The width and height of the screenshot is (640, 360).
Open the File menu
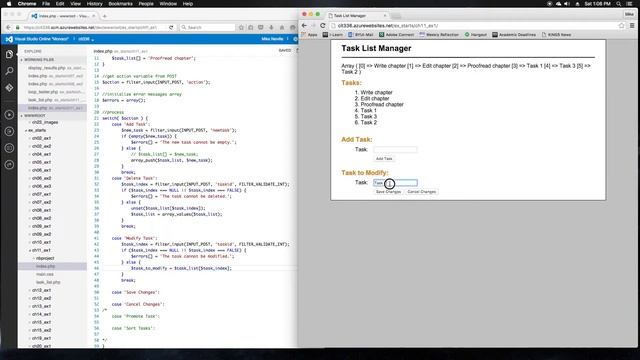(x=46, y=4)
